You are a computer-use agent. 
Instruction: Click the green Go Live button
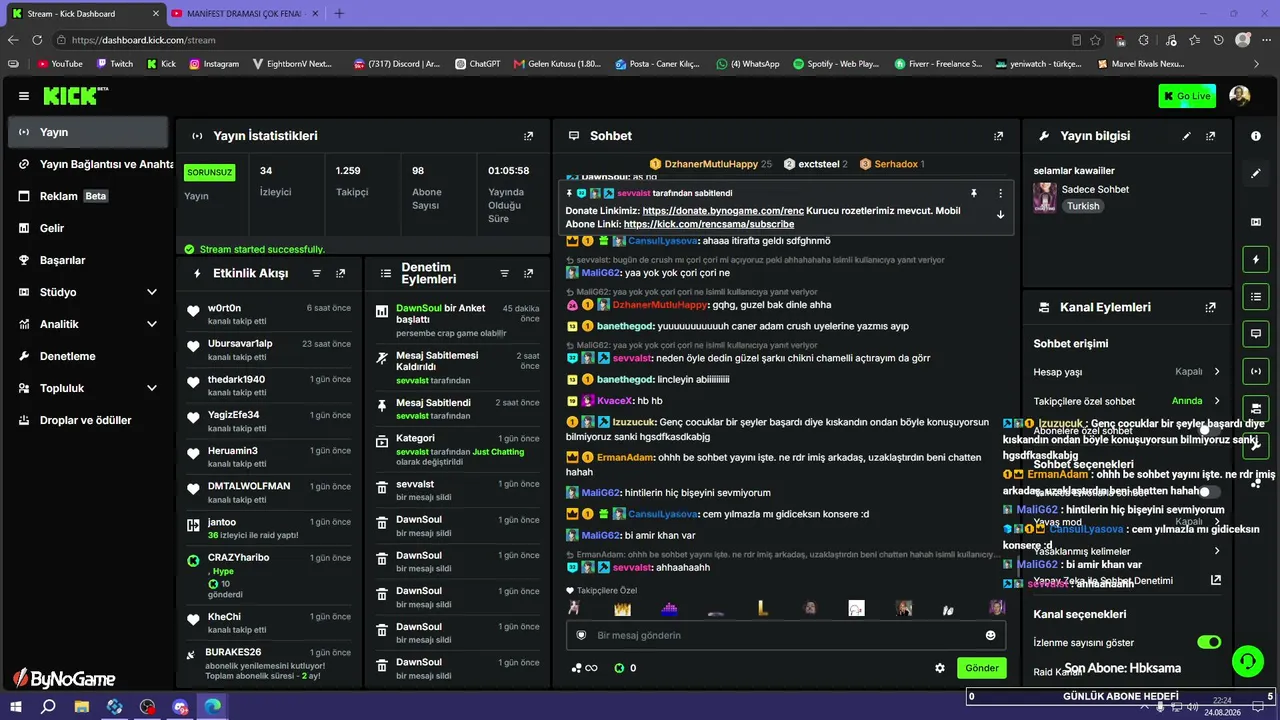point(1187,96)
